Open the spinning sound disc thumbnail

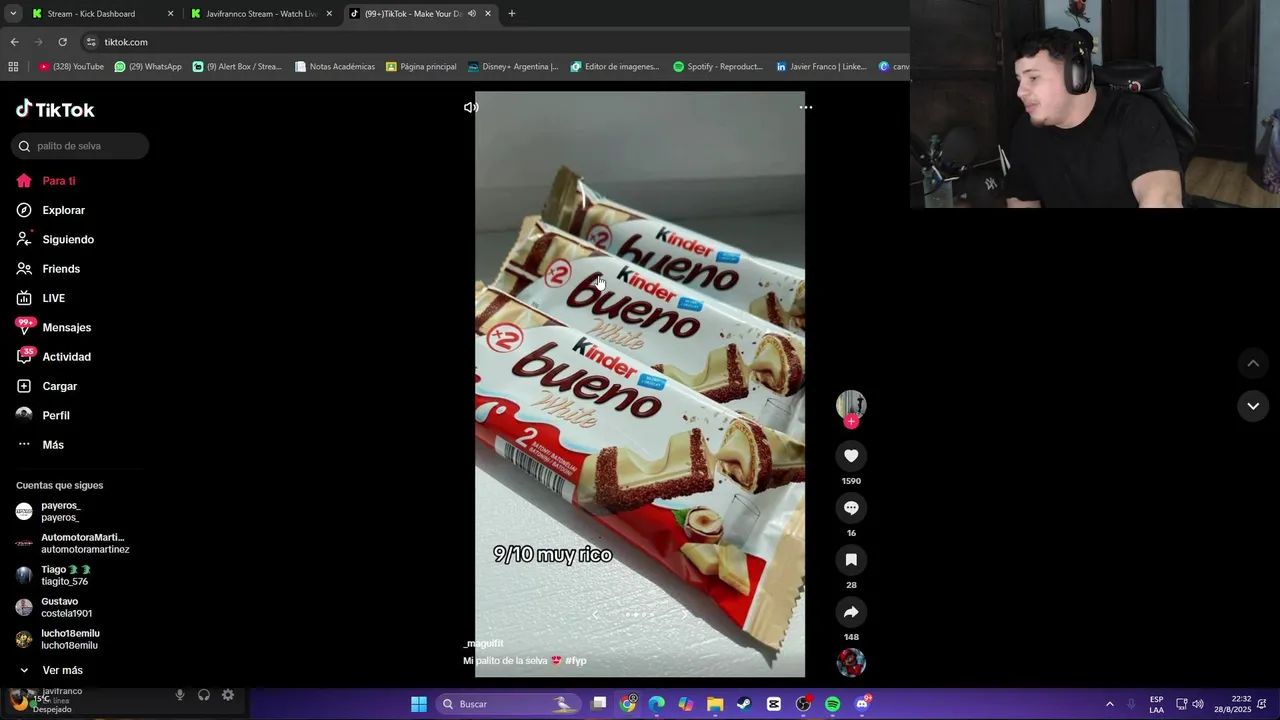pos(851,663)
